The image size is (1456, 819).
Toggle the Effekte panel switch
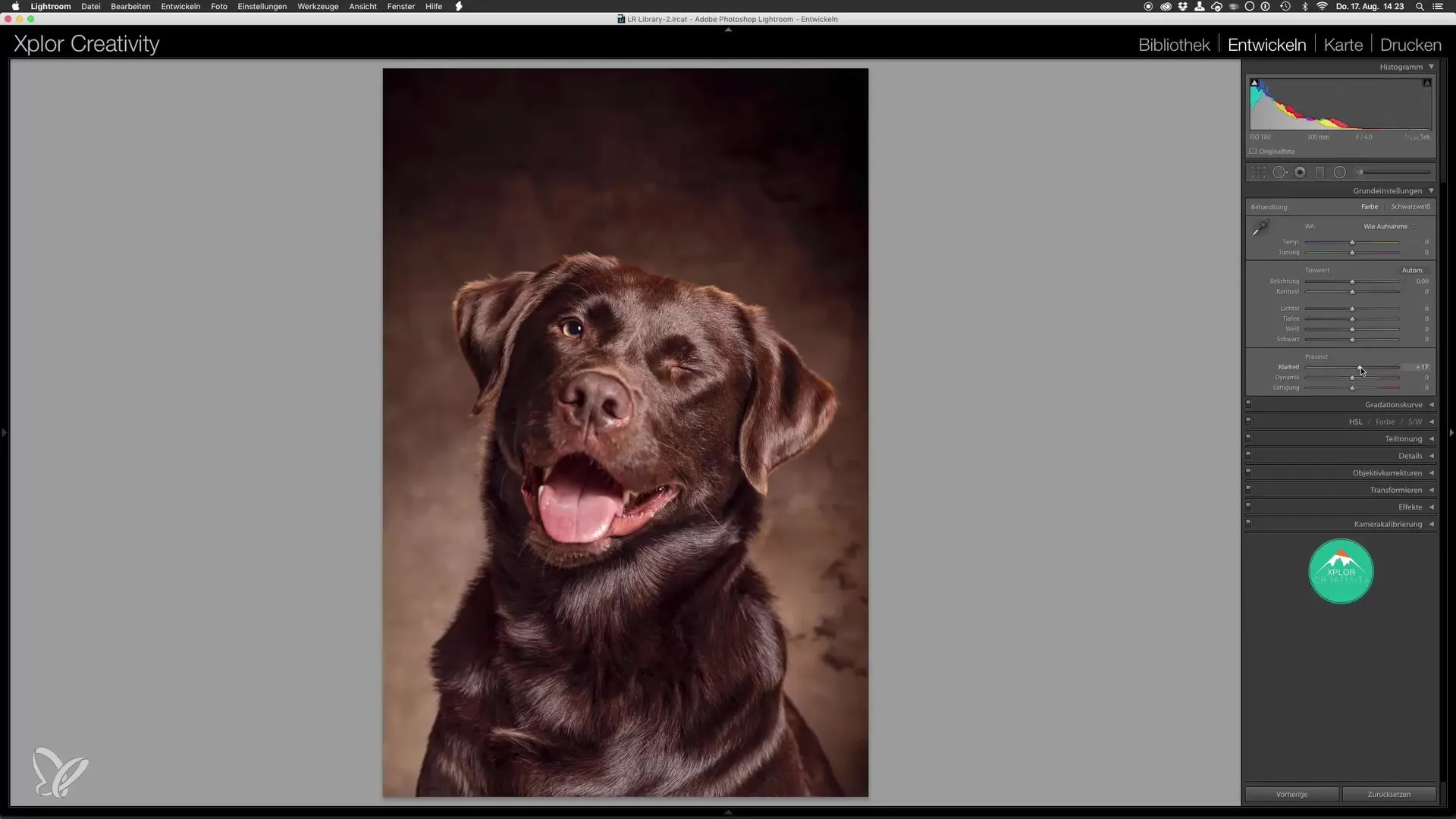(x=1248, y=507)
